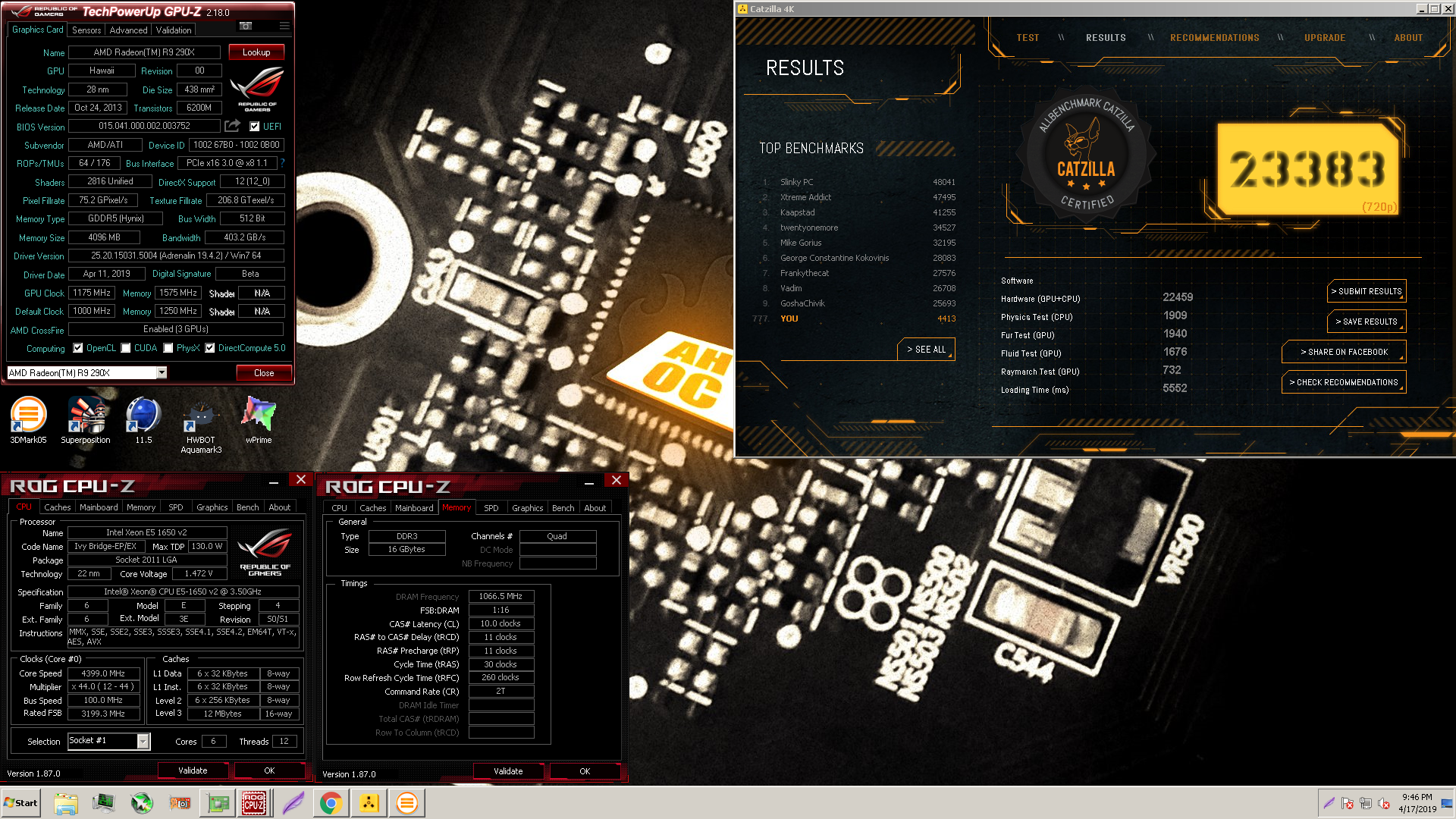Viewport: 1456px width, 819px height.
Task: Switch to the Catzilla taskbar button
Action: point(369,803)
